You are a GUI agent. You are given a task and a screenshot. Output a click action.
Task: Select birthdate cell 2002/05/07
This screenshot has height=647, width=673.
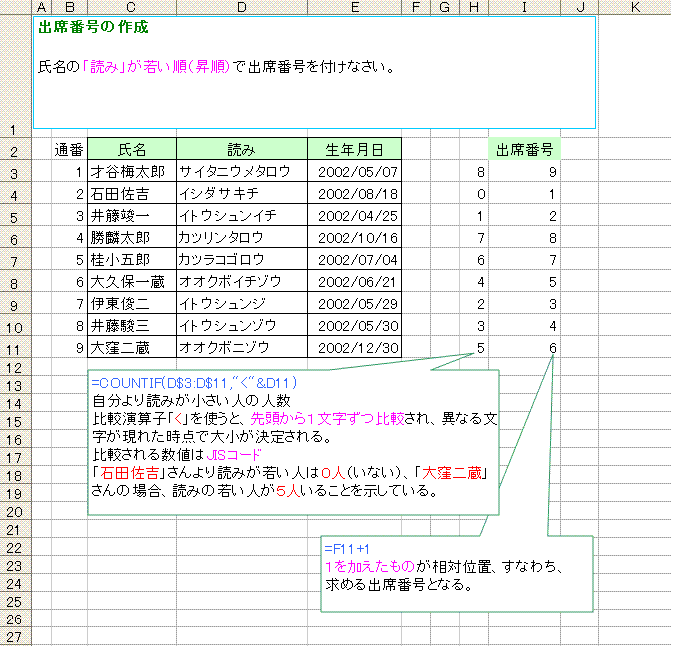pos(355,171)
